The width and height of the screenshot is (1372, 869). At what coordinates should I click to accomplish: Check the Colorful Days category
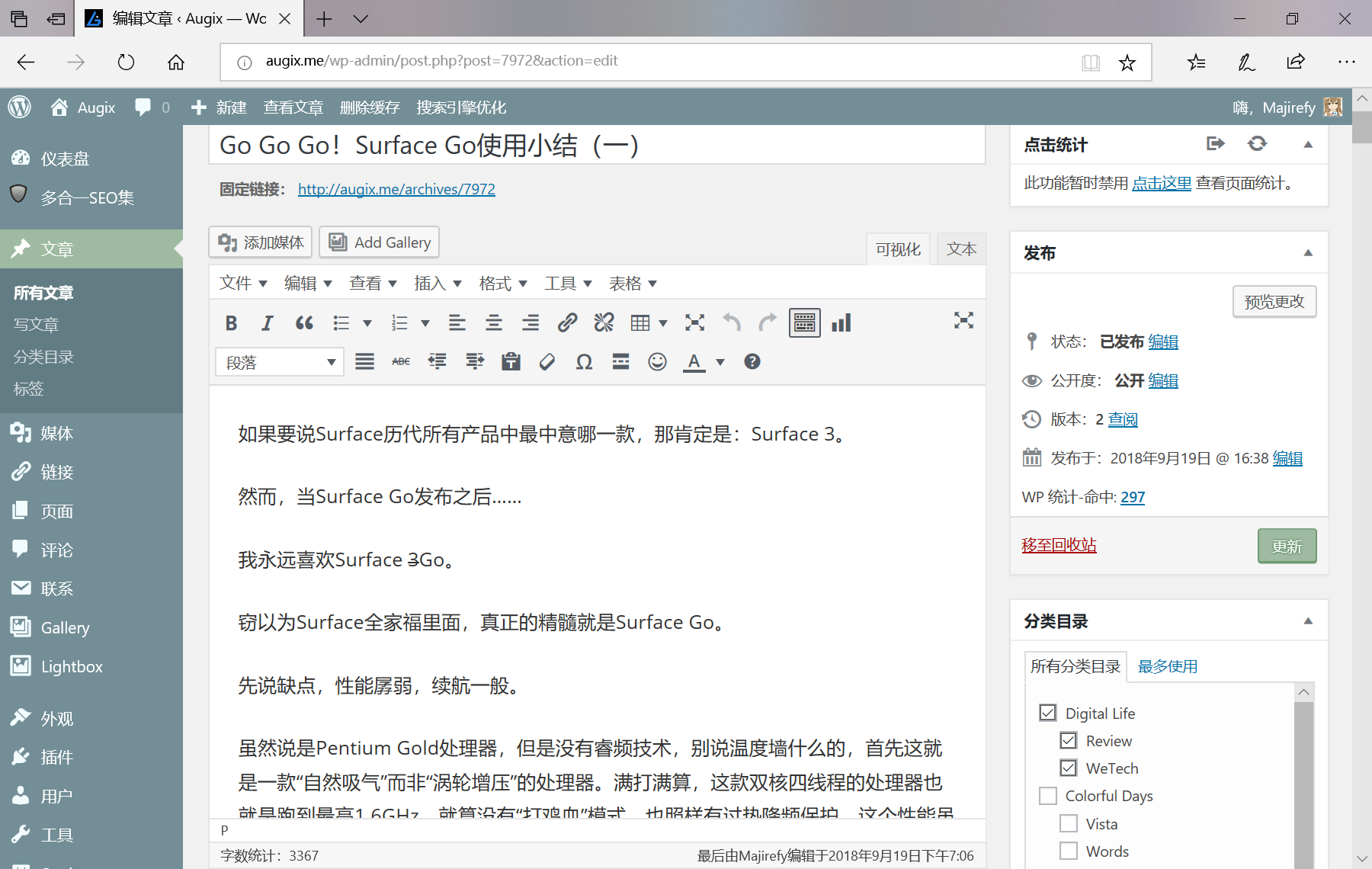pos(1048,796)
